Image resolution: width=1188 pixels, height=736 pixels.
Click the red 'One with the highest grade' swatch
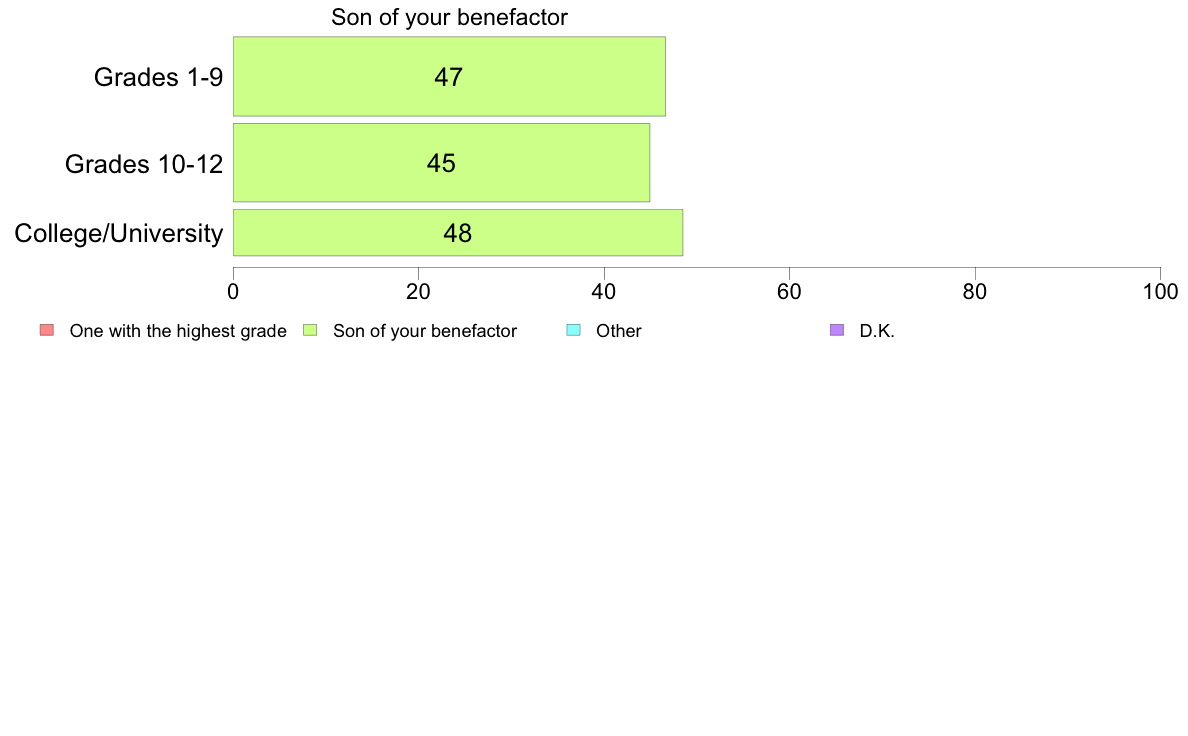pyautogui.click(x=47, y=330)
